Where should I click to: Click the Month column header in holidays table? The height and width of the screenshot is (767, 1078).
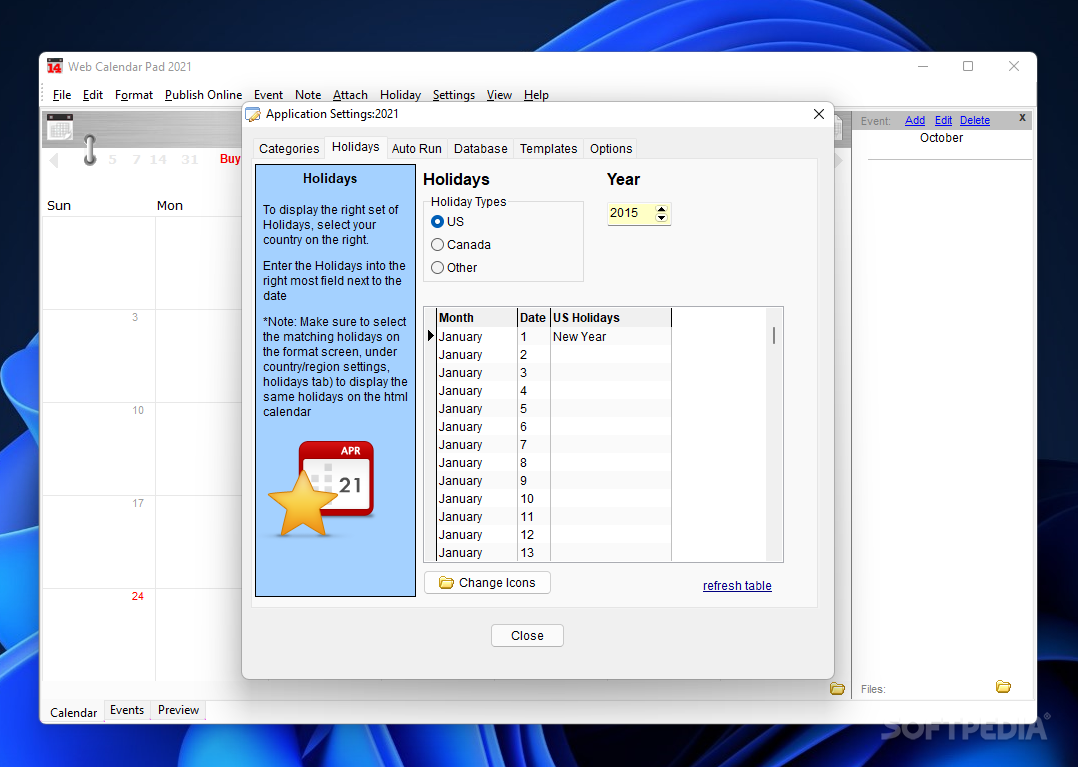(x=476, y=318)
